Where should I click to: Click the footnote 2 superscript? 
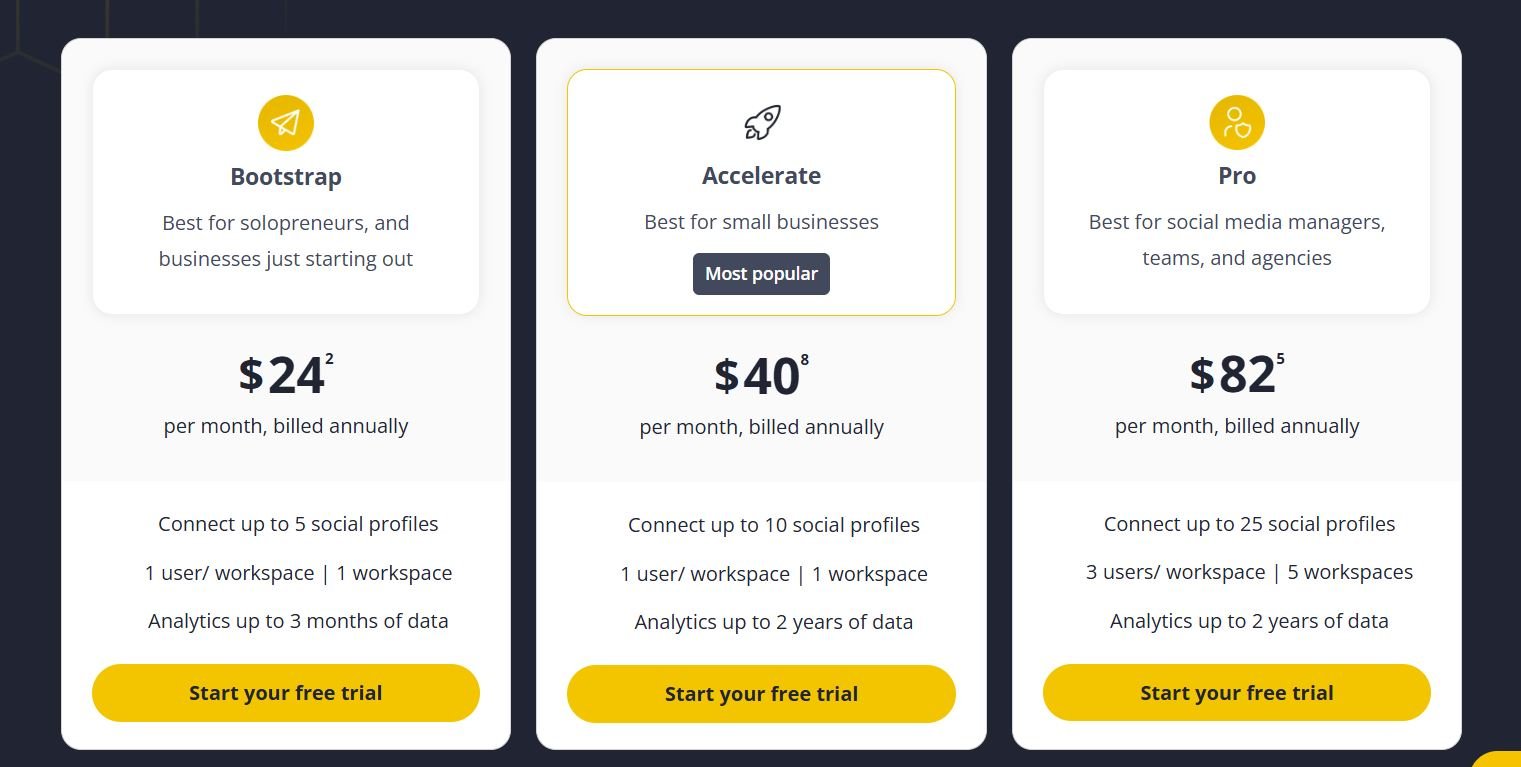pos(330,360)
